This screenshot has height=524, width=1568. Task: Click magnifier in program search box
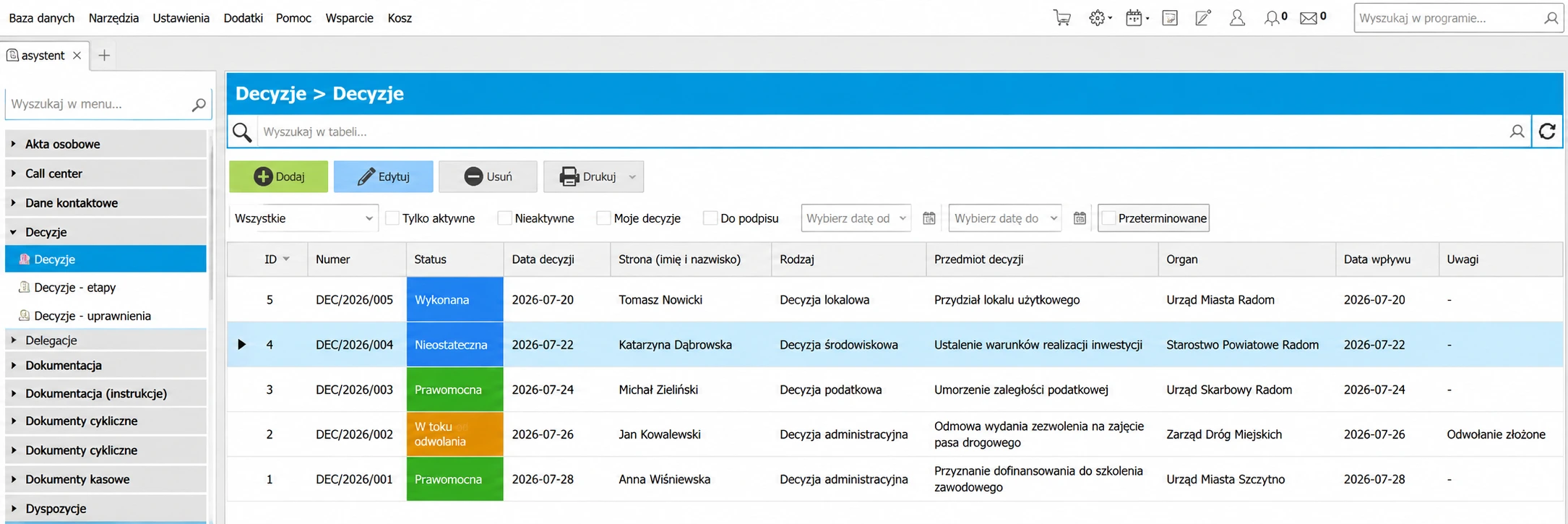[x=1551, y=19]
